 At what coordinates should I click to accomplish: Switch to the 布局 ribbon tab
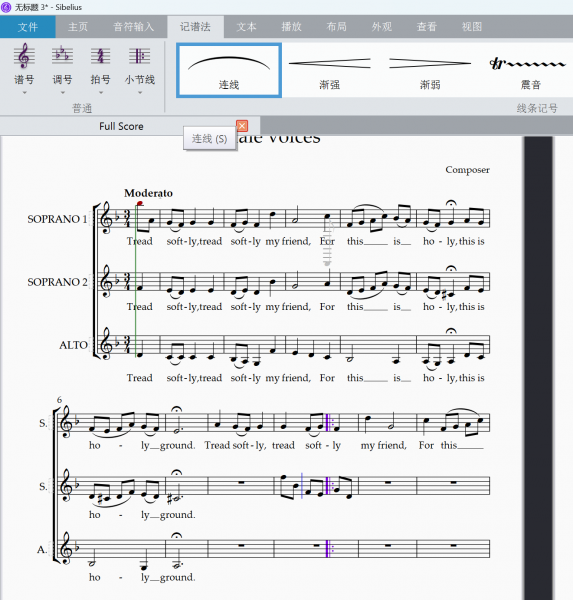[x=336, y=27]
